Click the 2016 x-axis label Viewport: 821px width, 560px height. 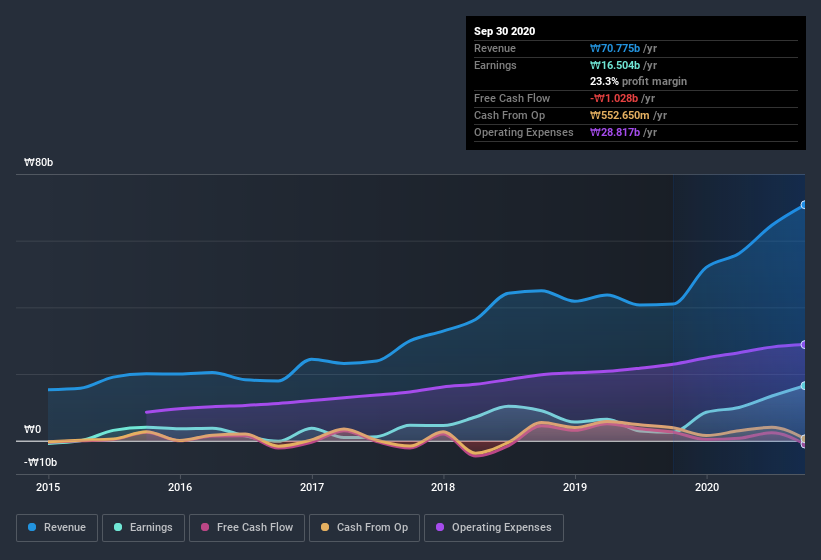[x=180, y=487]
